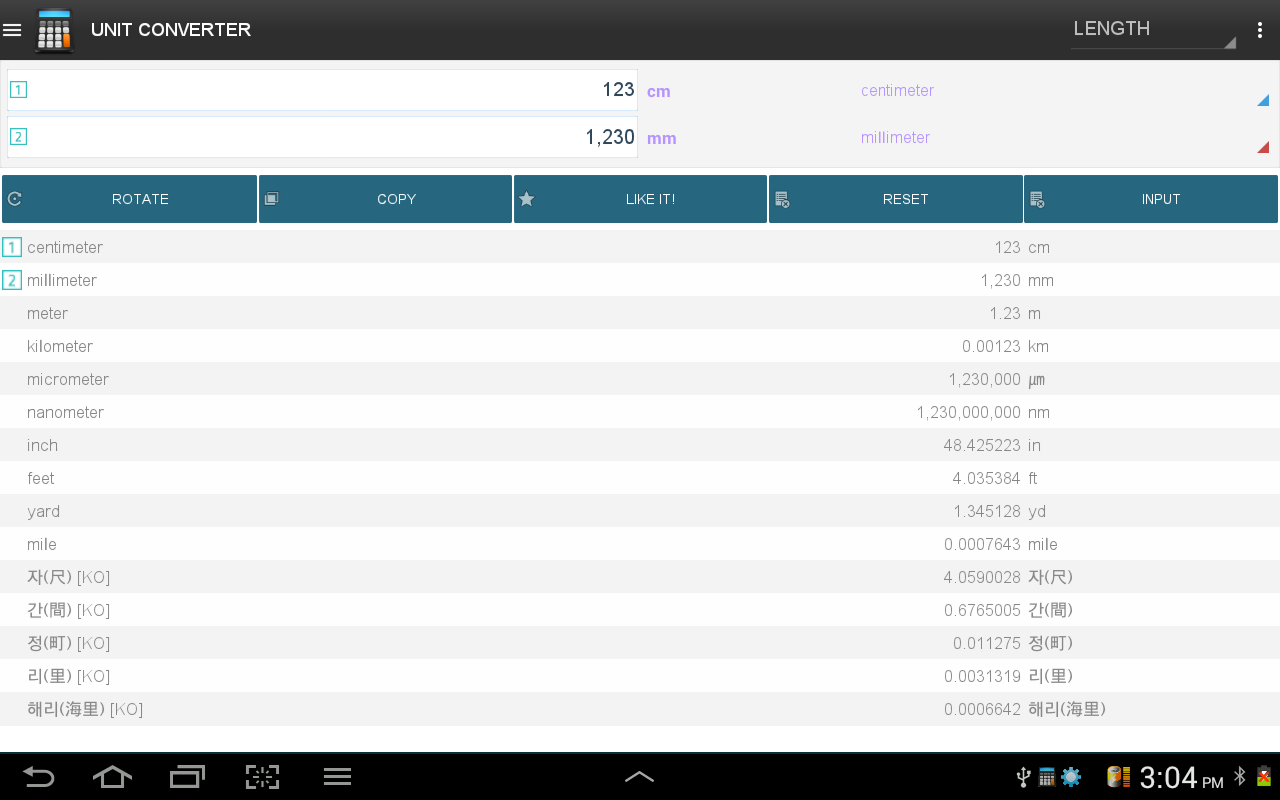
Task: Select the inch row
Action: [x=640, y=445]
